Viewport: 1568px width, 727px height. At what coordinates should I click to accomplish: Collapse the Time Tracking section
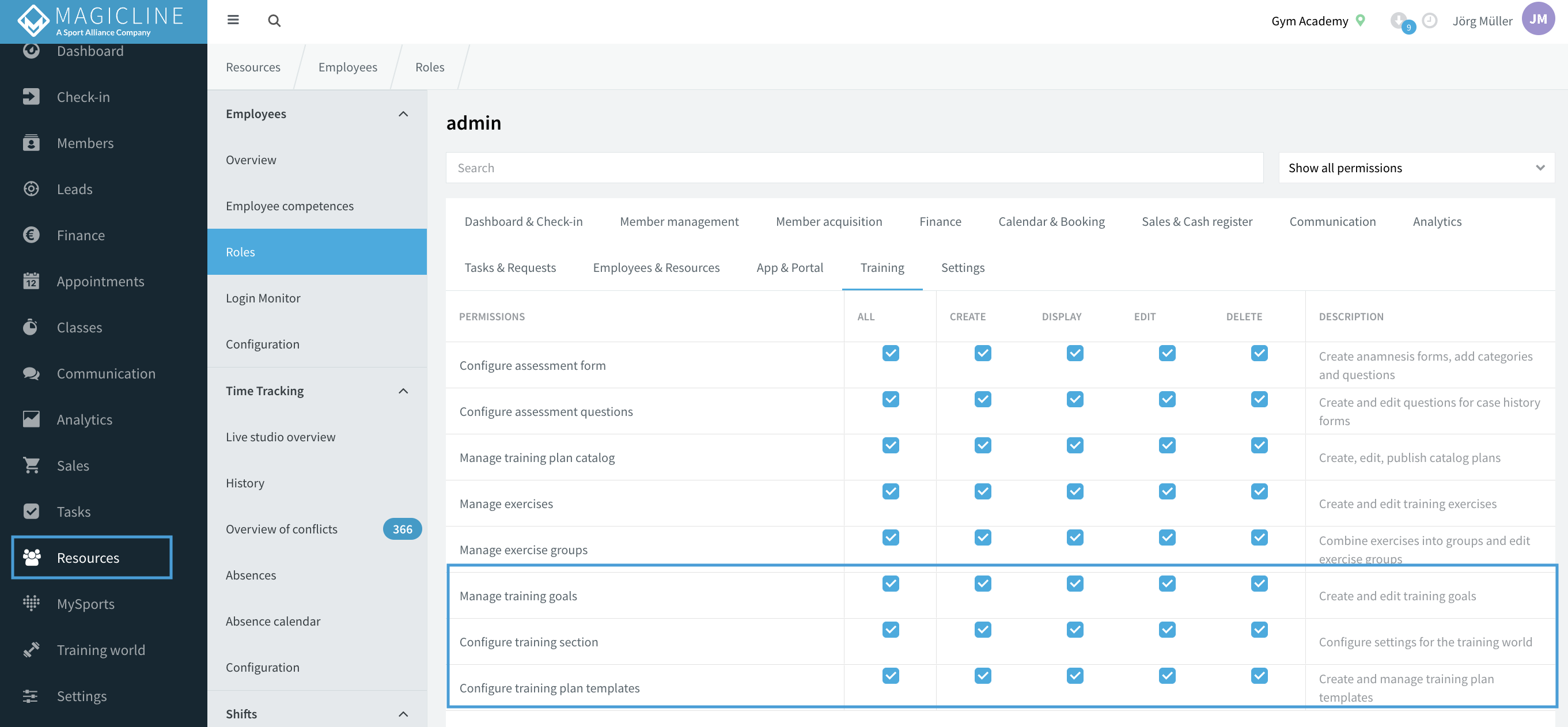click(x=403, y=391)
